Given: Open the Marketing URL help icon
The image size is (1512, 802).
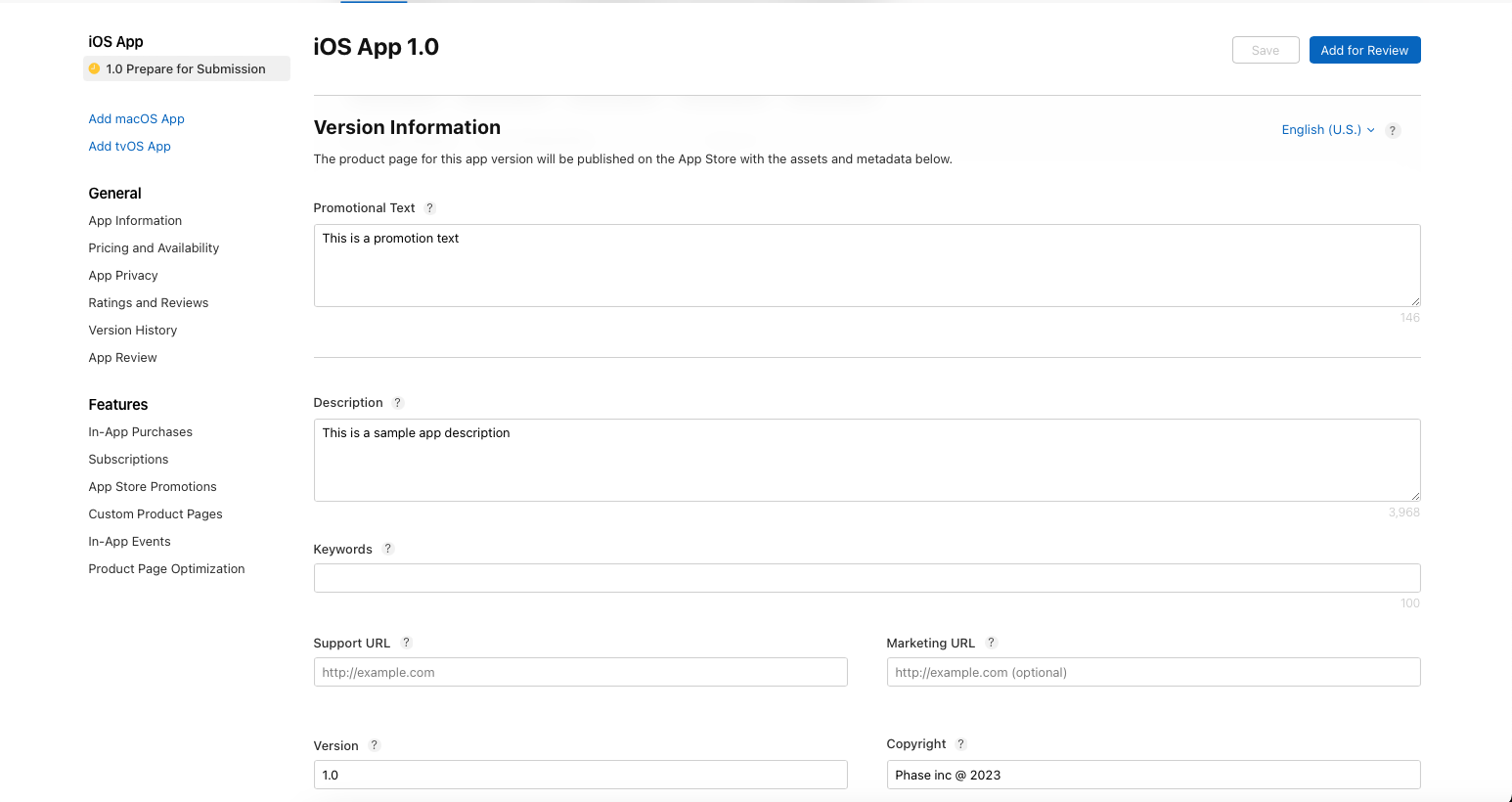Looking at the screenshot, I should click(991, 643).
